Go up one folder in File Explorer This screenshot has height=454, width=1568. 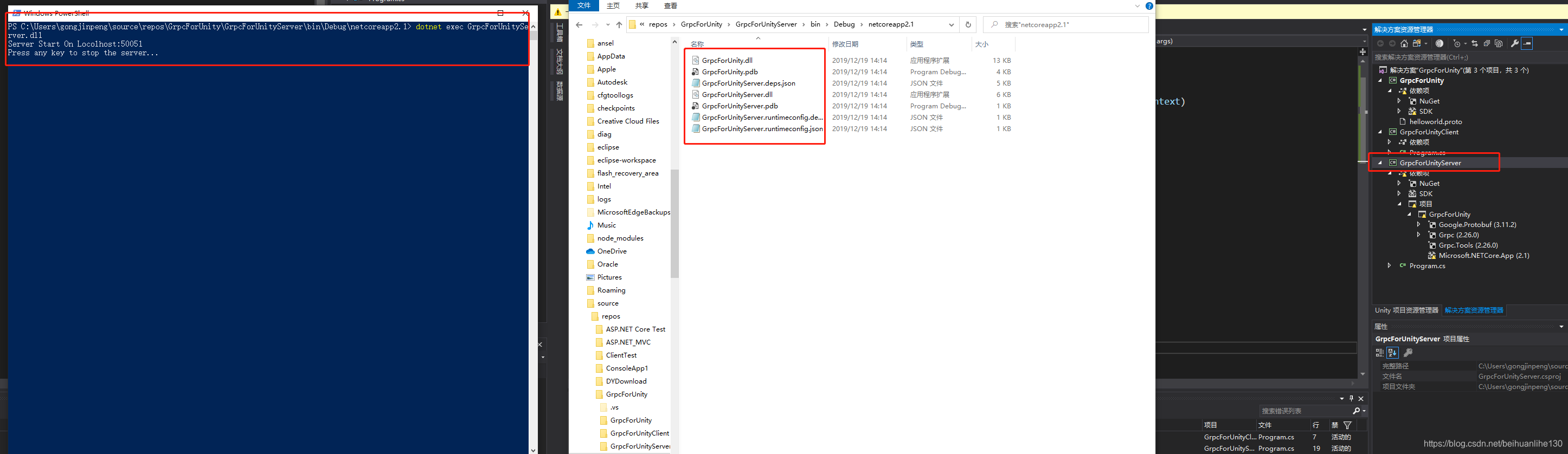(x=619, y=25)
